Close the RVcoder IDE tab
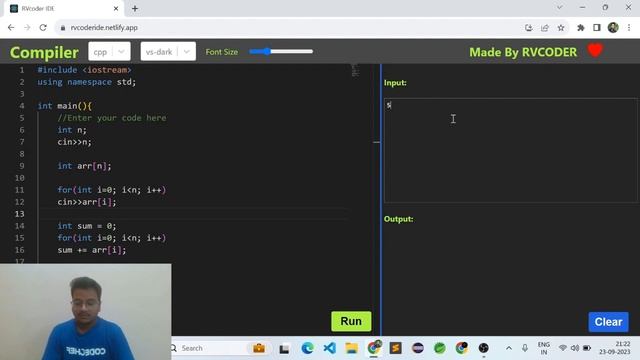This screenshot has width=640, height=360. [116, 9]
